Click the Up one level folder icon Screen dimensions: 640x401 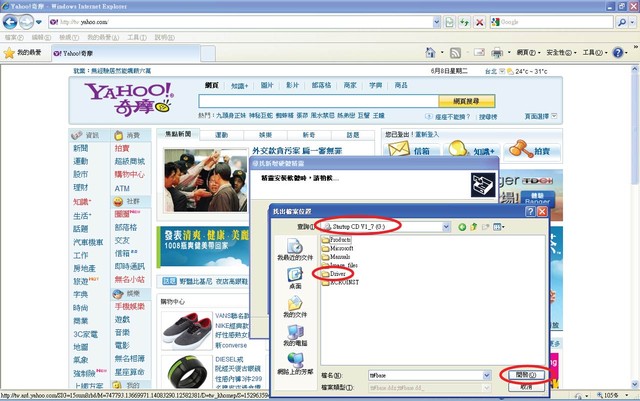tap(473, 227)
